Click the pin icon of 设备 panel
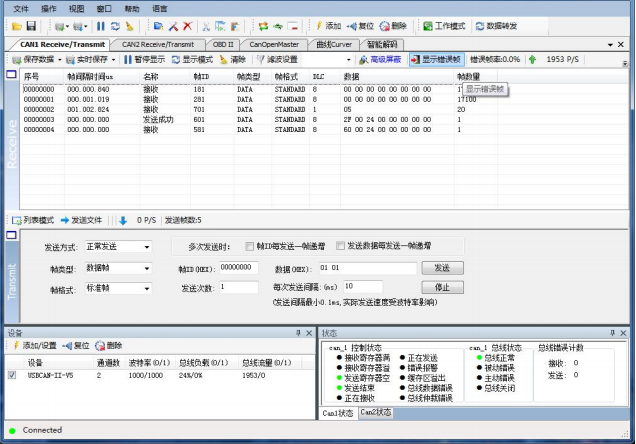636x444 pixels. pyautogui.click(x=298, y=333)
